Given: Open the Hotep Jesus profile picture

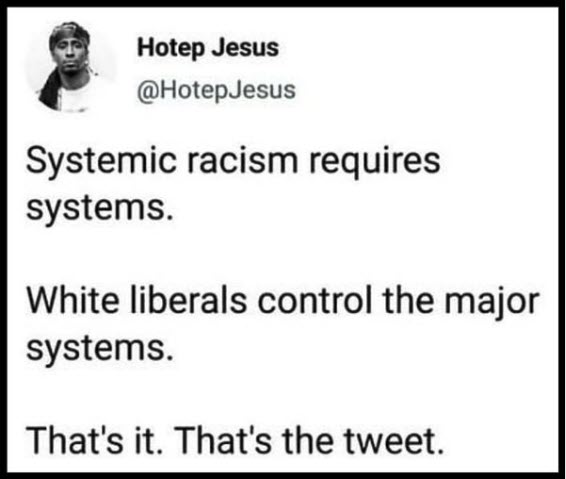Looking at the screenshot, I should [71, 66].
